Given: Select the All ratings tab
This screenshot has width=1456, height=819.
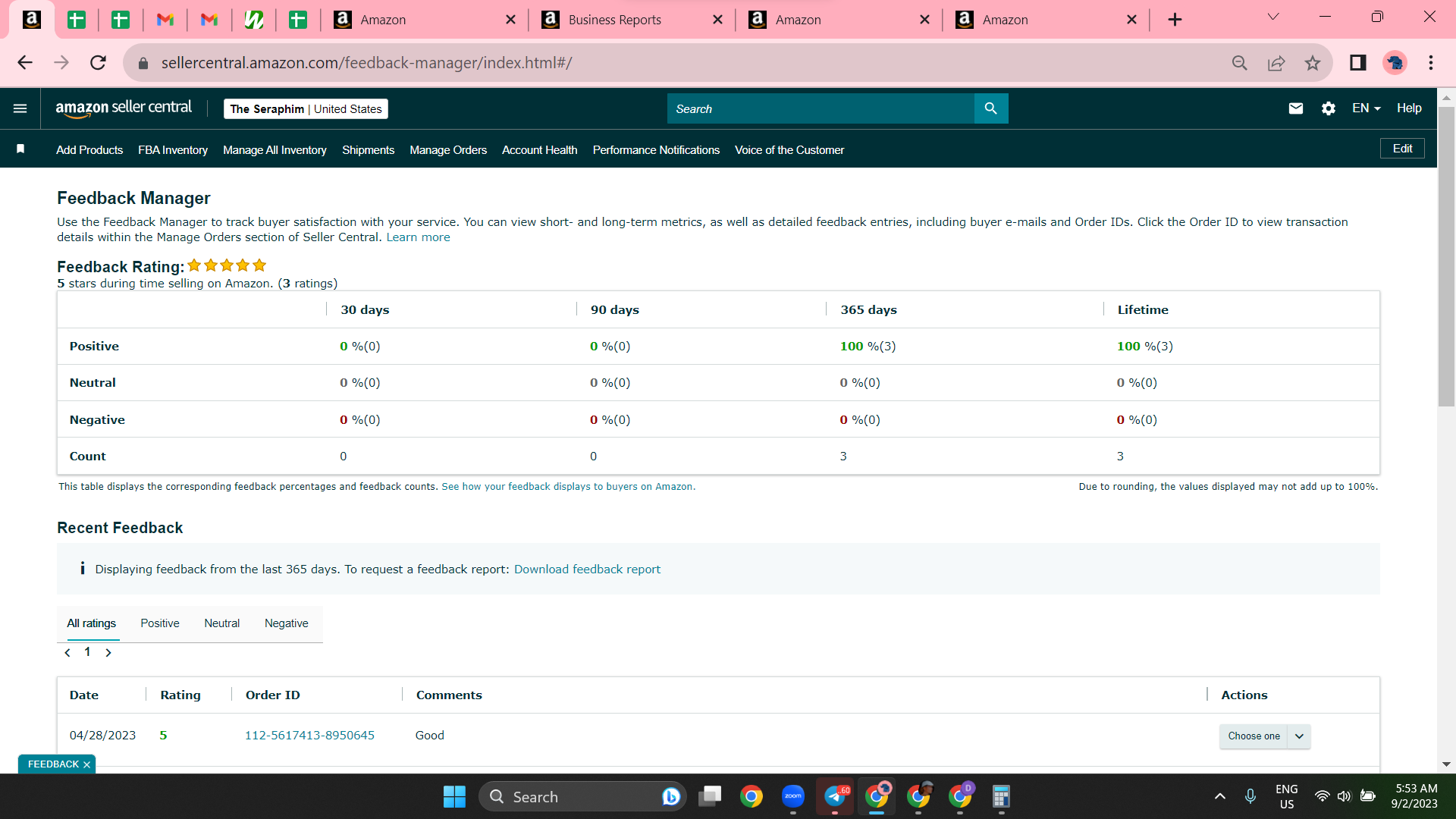Looking at the screenshot, I should [x=91, y=623].
